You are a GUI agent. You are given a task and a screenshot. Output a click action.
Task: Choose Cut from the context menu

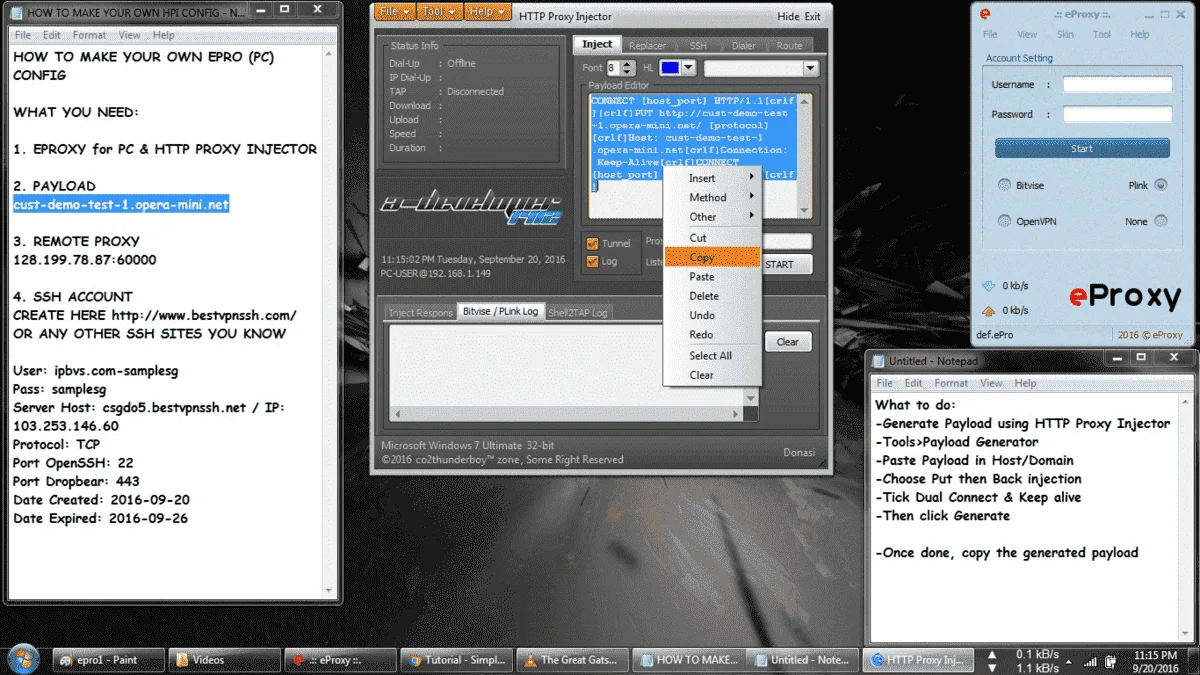[712, 238]
